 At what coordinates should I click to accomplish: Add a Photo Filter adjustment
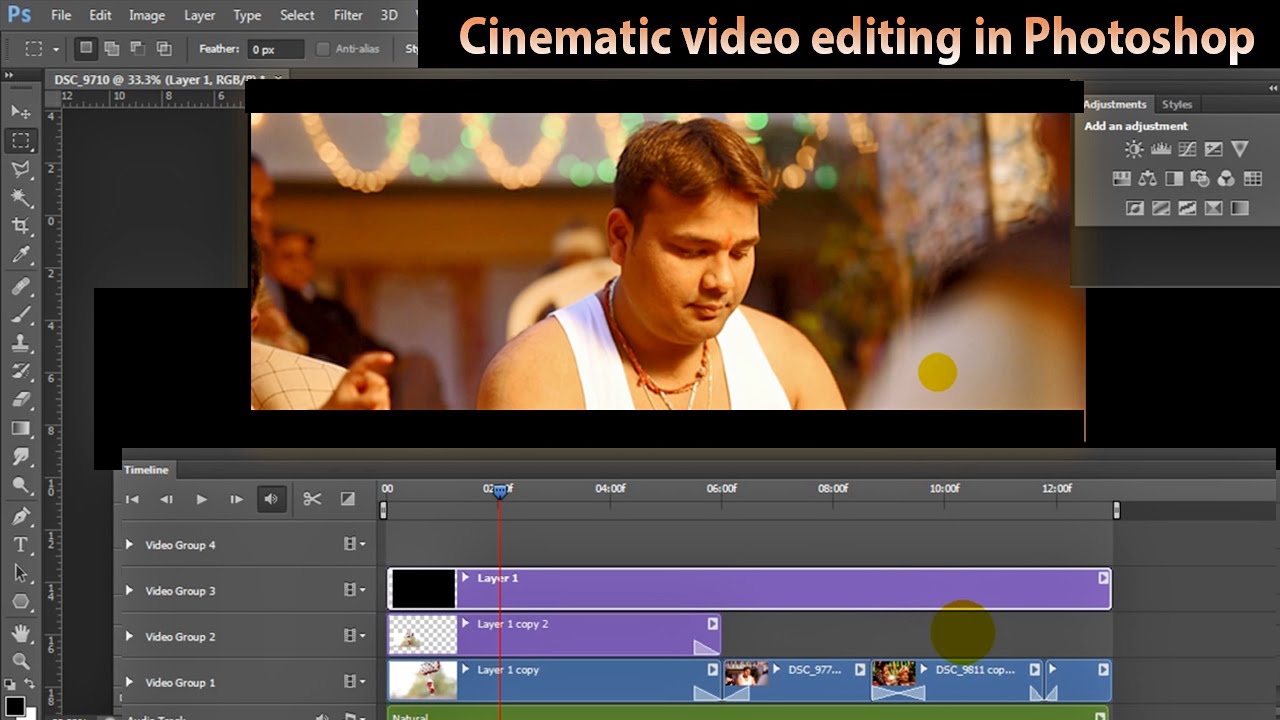pos(1200,179)
